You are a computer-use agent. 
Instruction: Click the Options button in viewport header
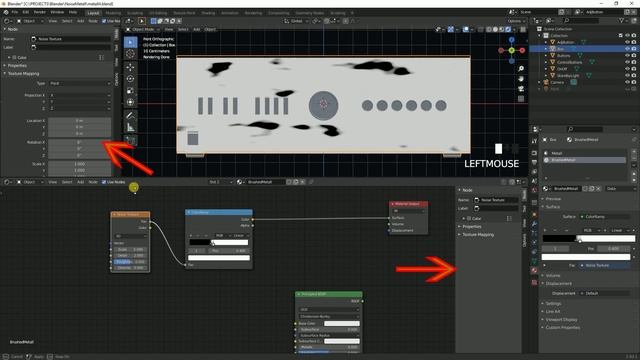pos(516,21)
